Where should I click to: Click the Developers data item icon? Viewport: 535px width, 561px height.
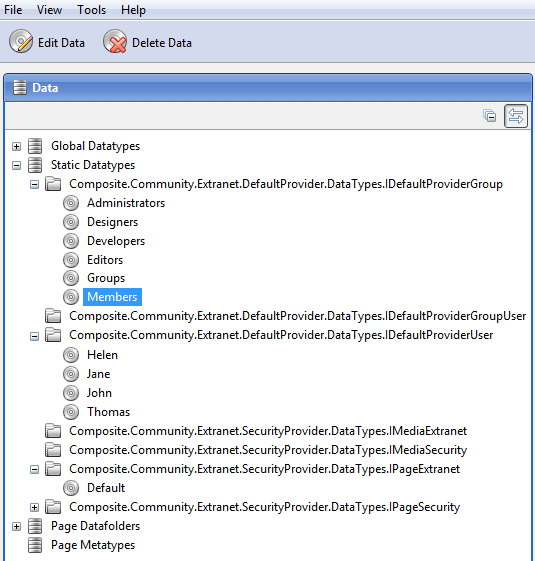point(71,241)
